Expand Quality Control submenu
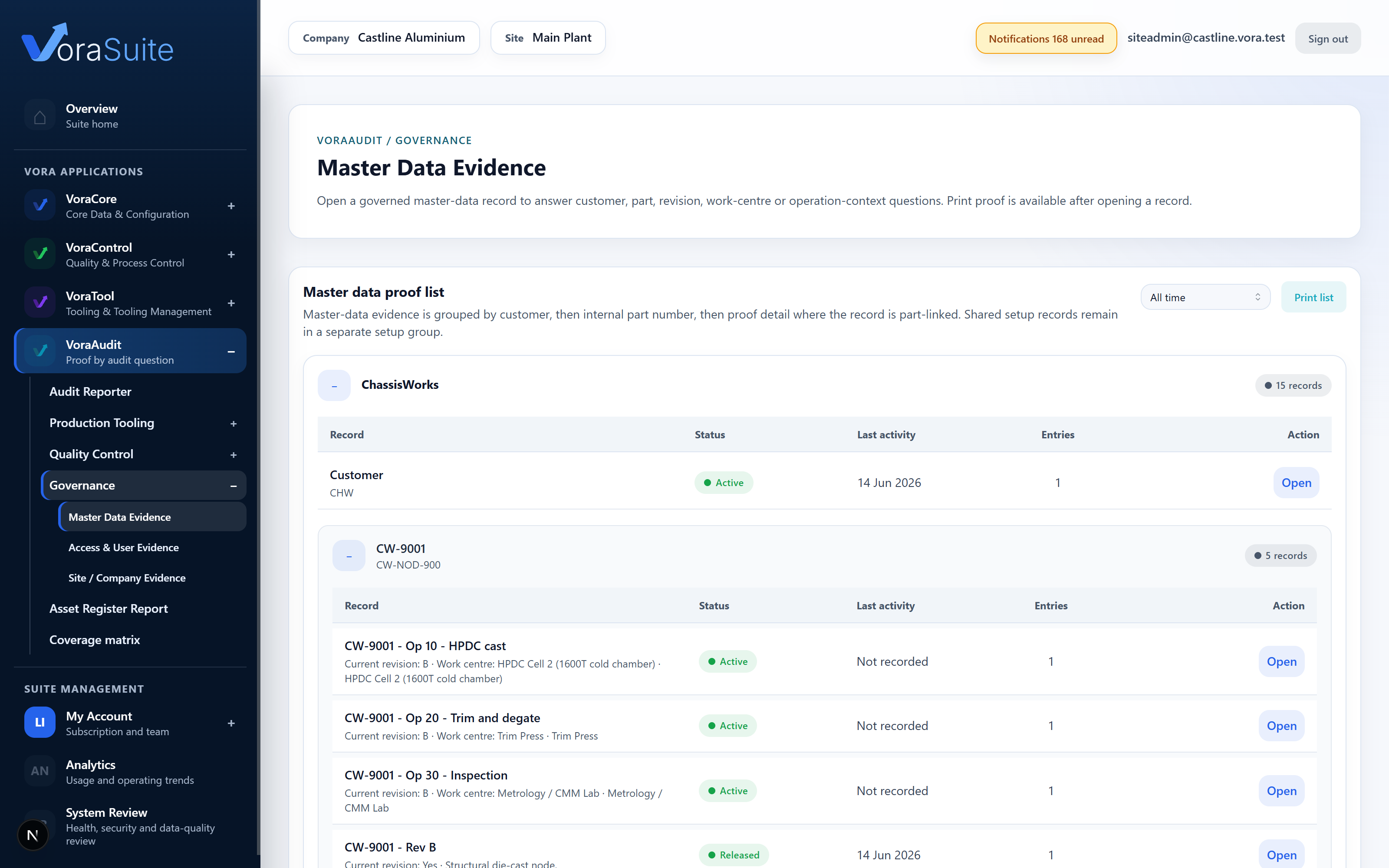This screenshot has height=868, width=1389. click(234, 455)
